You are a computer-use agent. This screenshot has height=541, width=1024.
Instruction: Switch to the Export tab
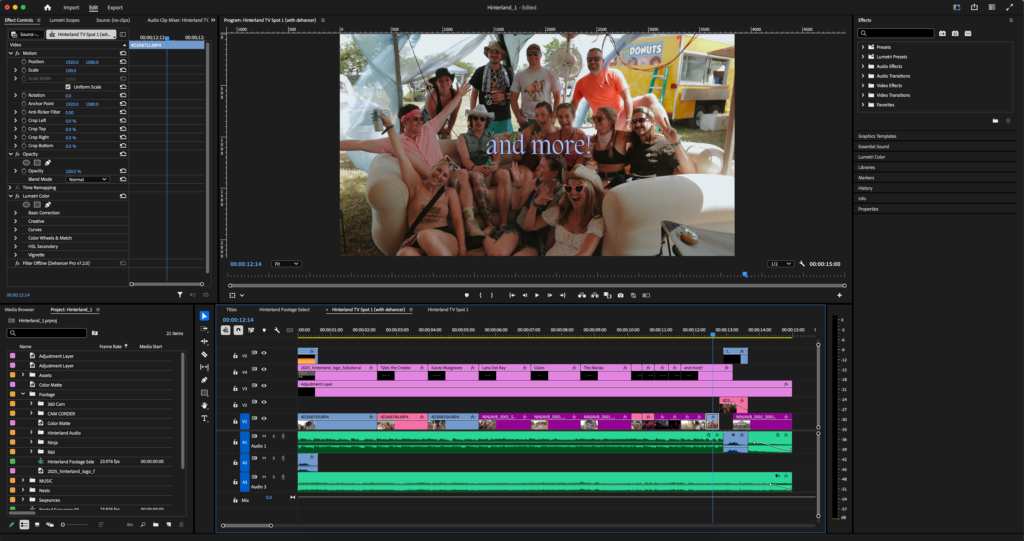coord(115,8)
